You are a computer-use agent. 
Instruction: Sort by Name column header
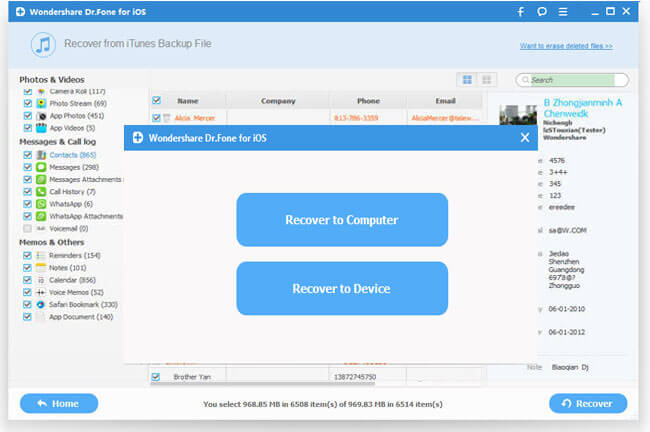pos(188,101)
